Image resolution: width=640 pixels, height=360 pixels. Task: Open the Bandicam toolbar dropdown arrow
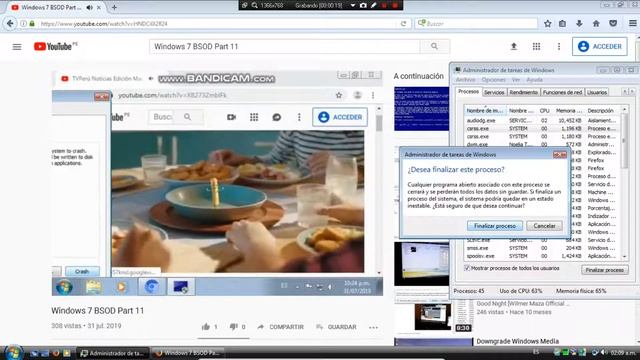pyautogui.click(x=353, y=5)
